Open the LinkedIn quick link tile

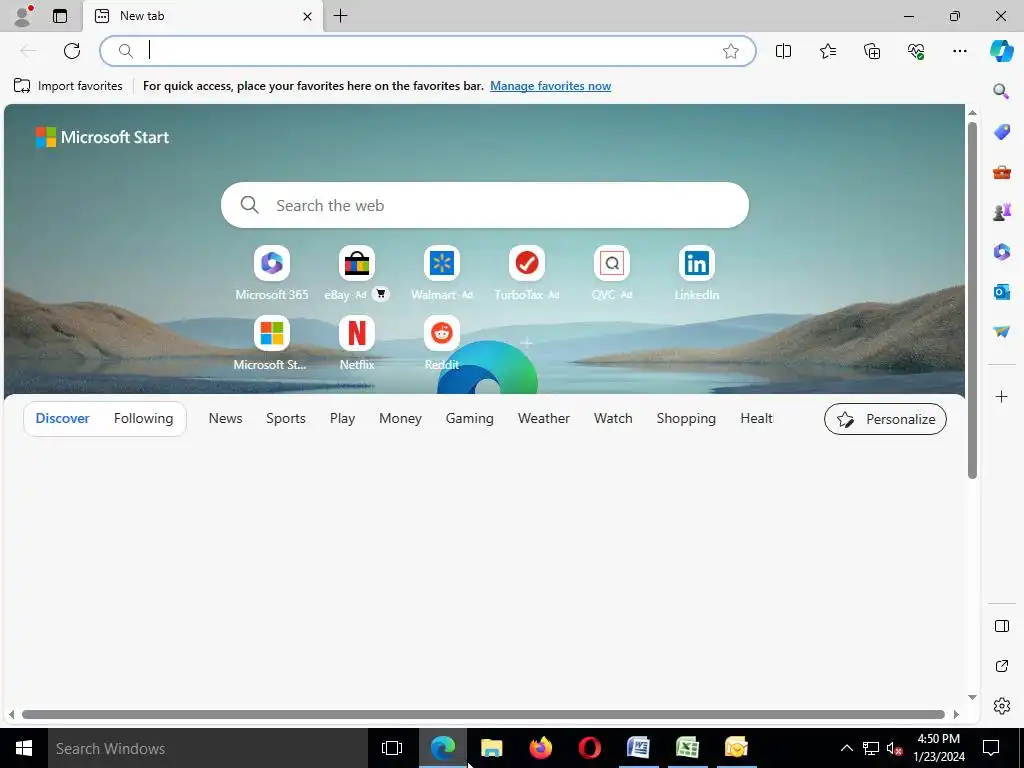(x=696, y=273)
